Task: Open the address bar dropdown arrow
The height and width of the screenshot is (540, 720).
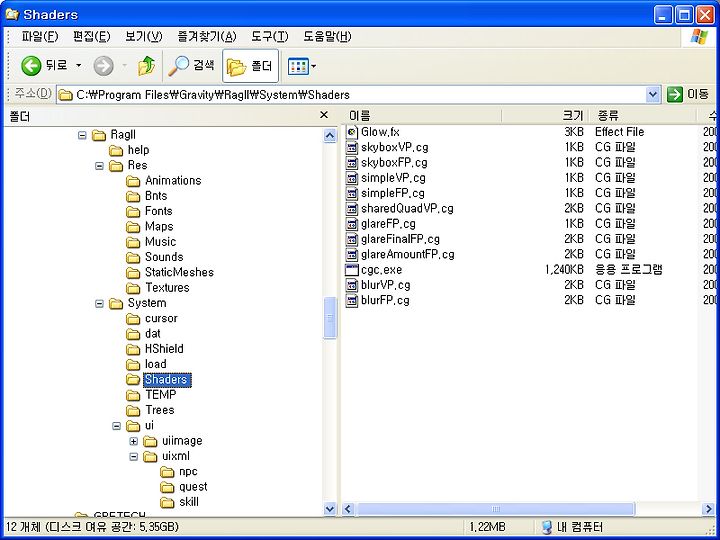Action: 652,95
